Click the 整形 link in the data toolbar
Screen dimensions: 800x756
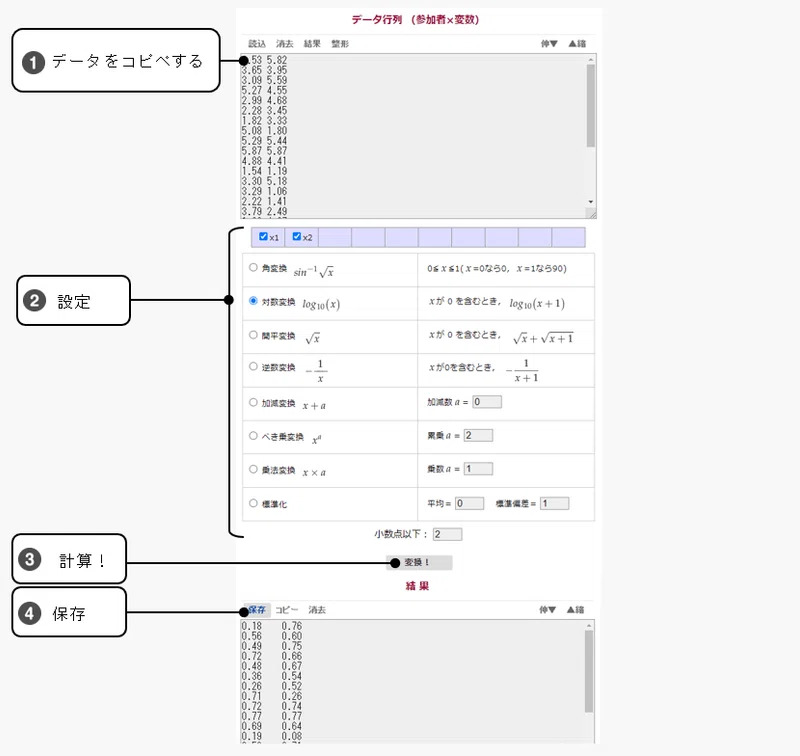click(x=340, y=44)
